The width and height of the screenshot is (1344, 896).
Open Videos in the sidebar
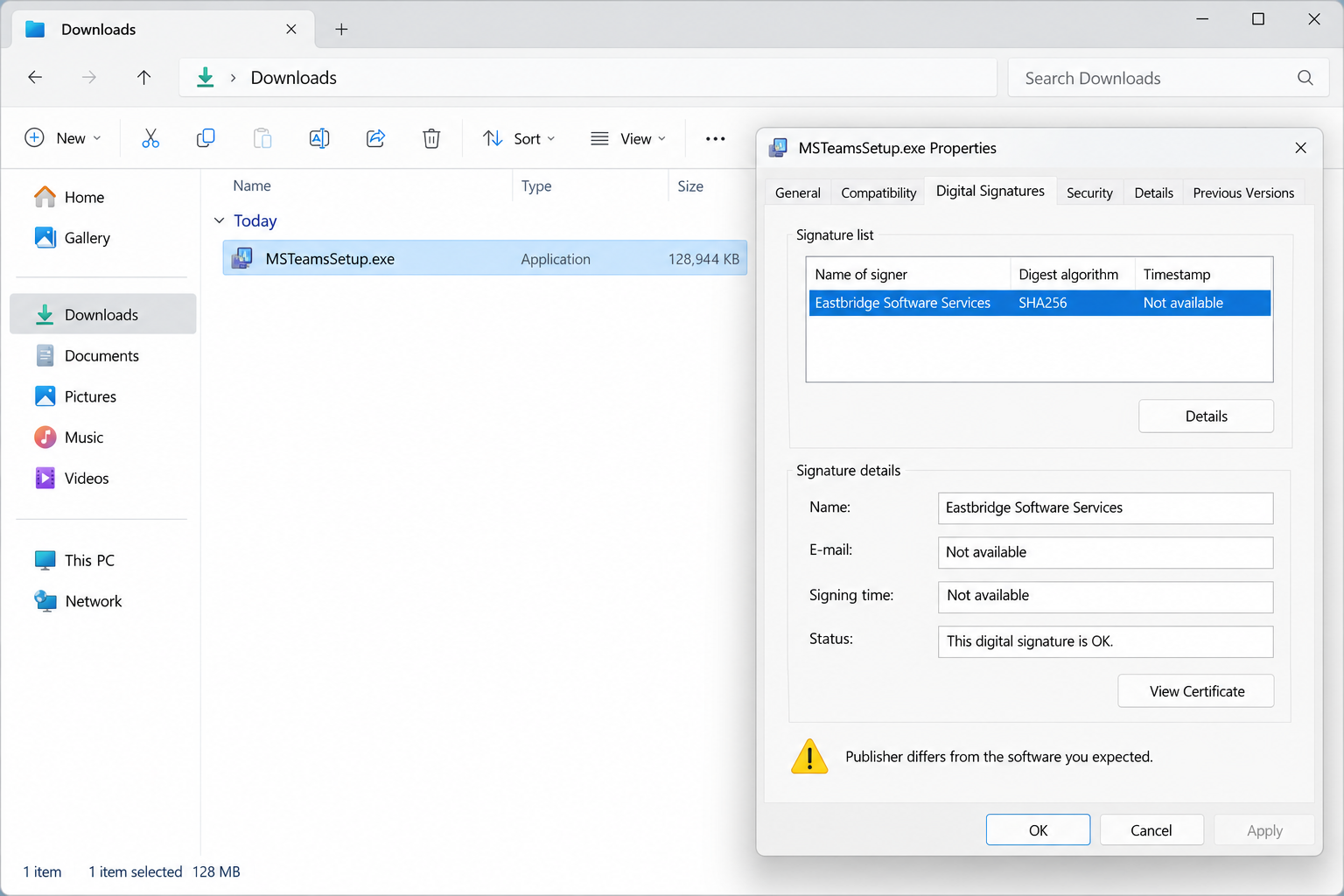tap(103, 479)
